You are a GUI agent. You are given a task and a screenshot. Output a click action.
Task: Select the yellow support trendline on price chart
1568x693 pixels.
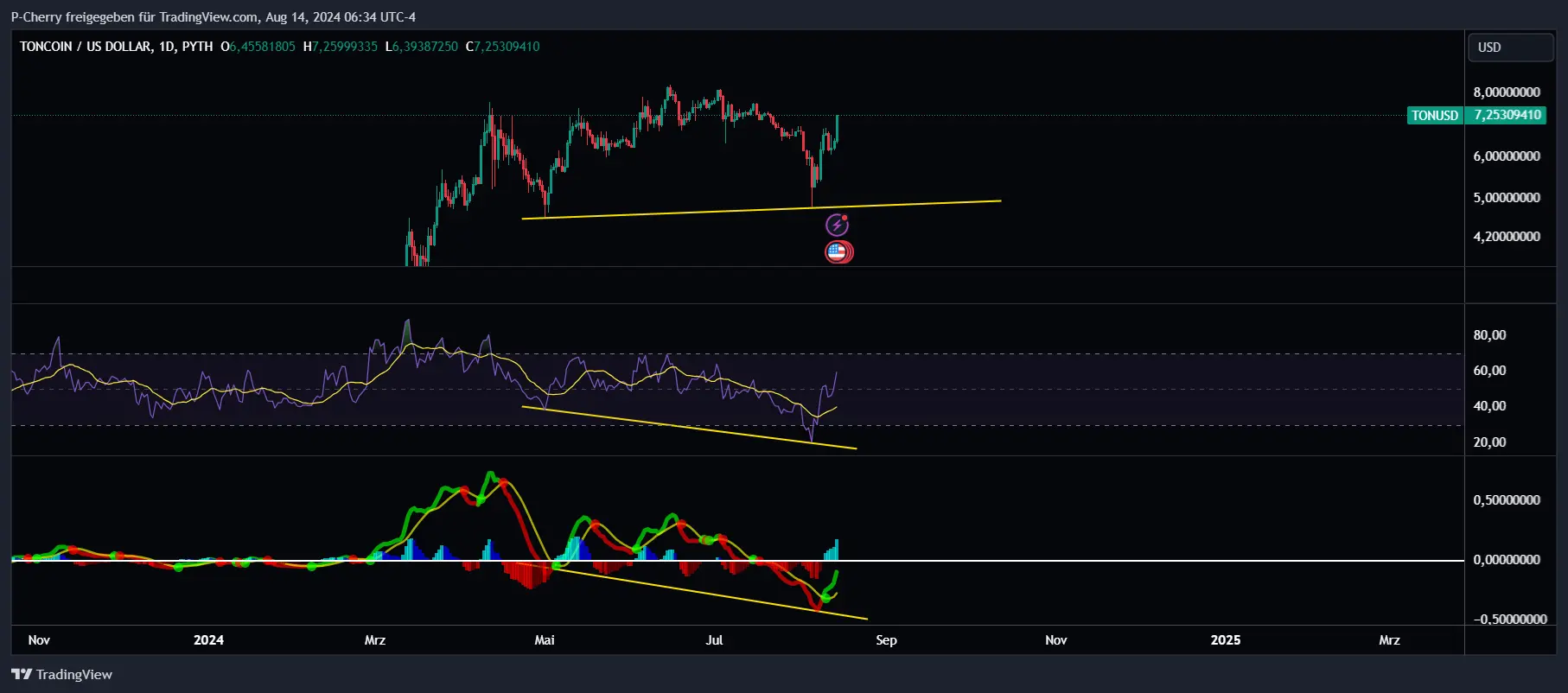(x=761, y=209)
